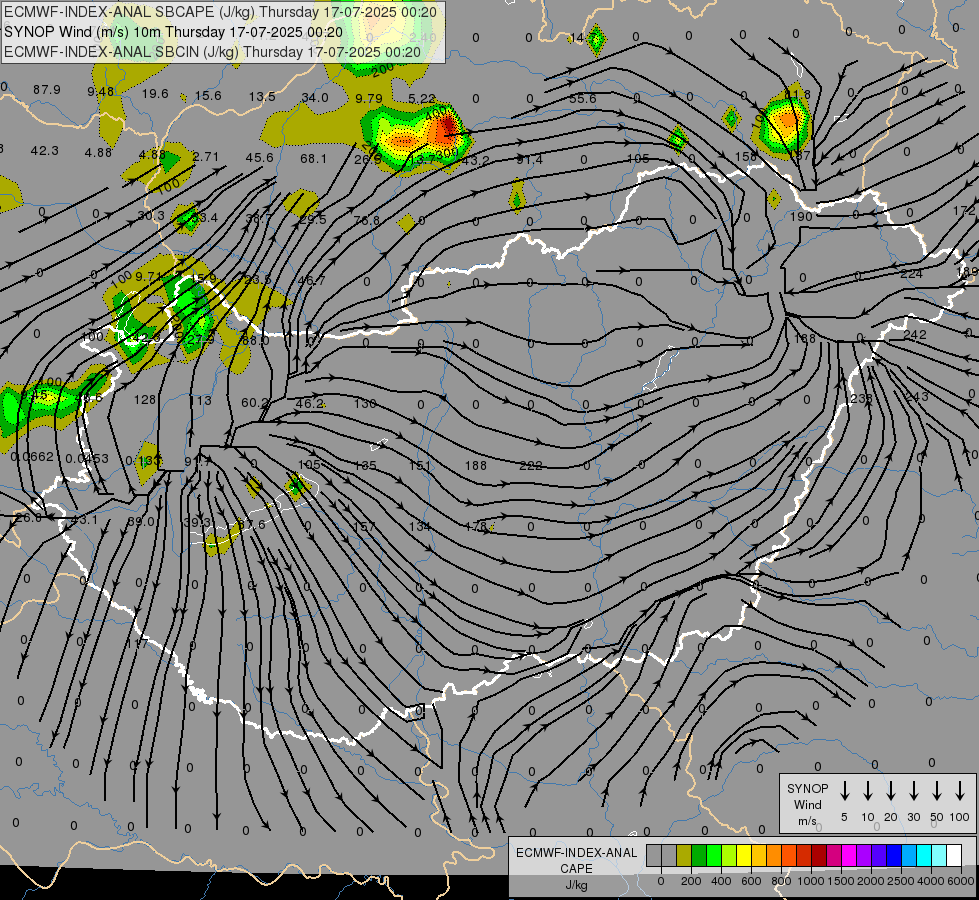This screenshot has width=979, height=900.
Task: Click the 157 value on the map
Action: [x=364, y=527]
